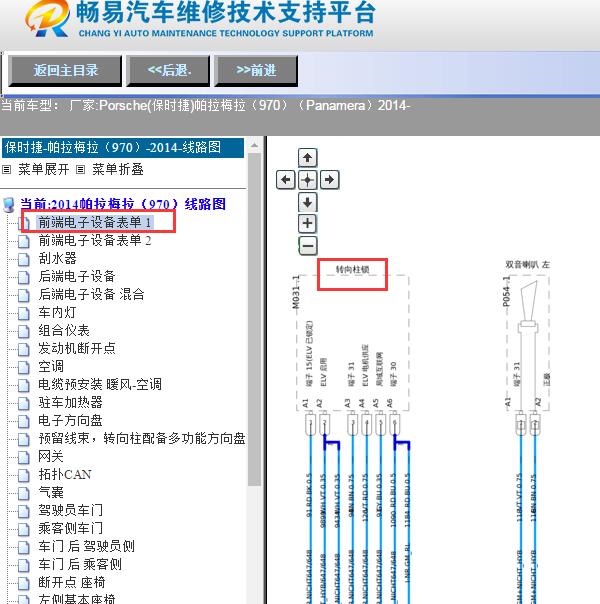Viewport: 600px width, 604px height.
Task: Click the page icon beside 电子方向盘
Action: click(x=24, y=421)
